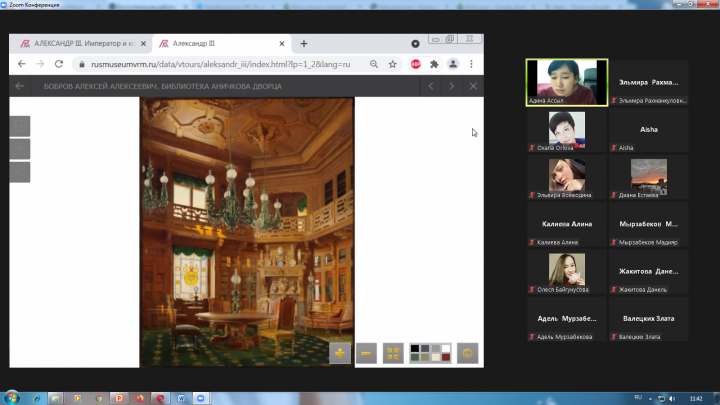Open Internet Explorer from taskbar

click(x=36, y=398)
